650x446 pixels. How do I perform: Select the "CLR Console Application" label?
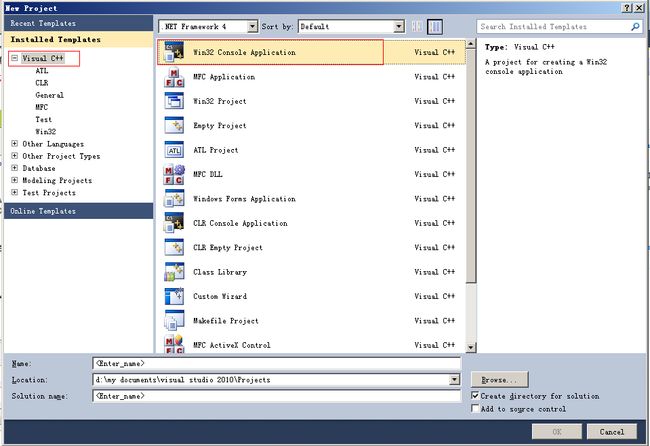240,223
